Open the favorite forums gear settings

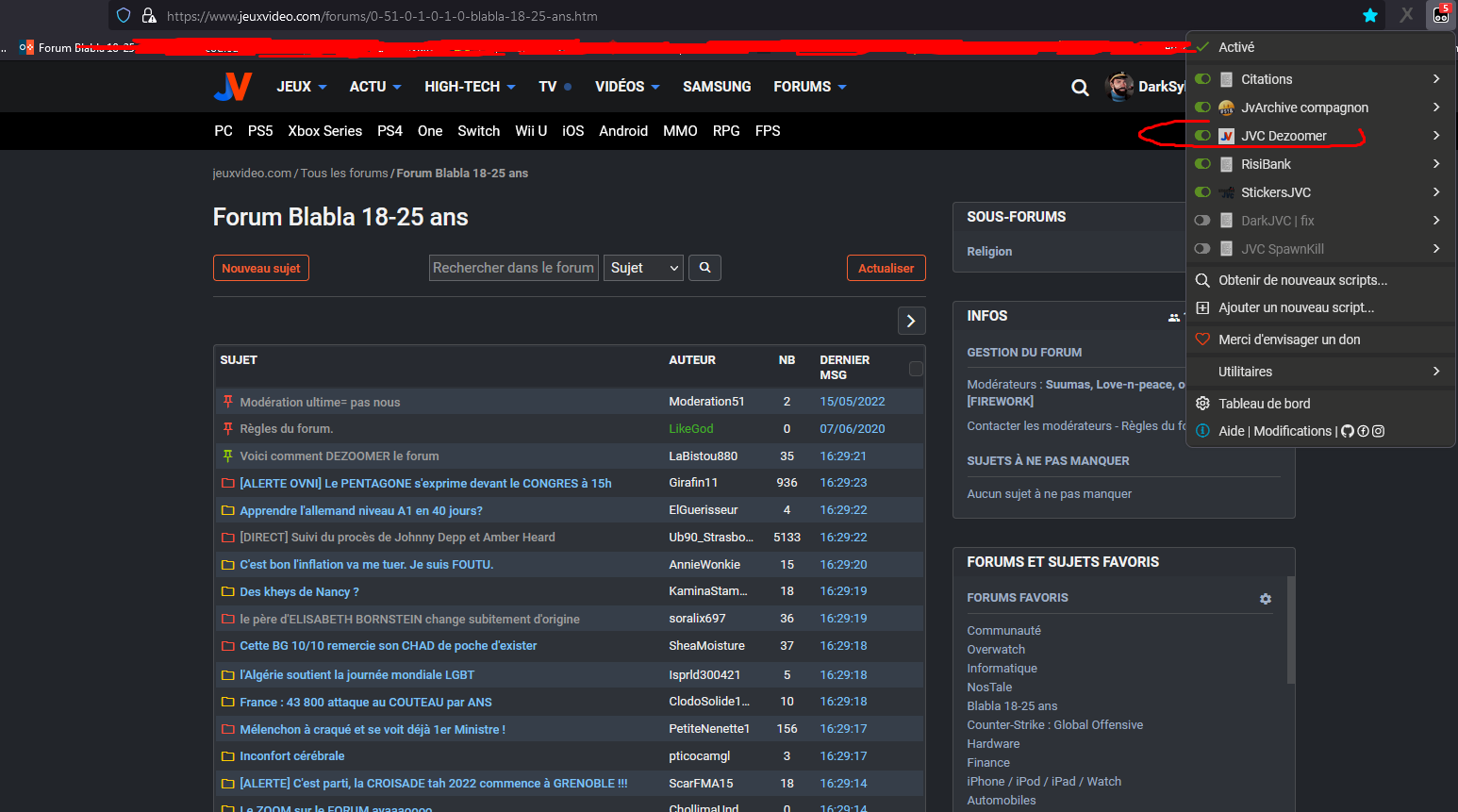pos(1266,599)
